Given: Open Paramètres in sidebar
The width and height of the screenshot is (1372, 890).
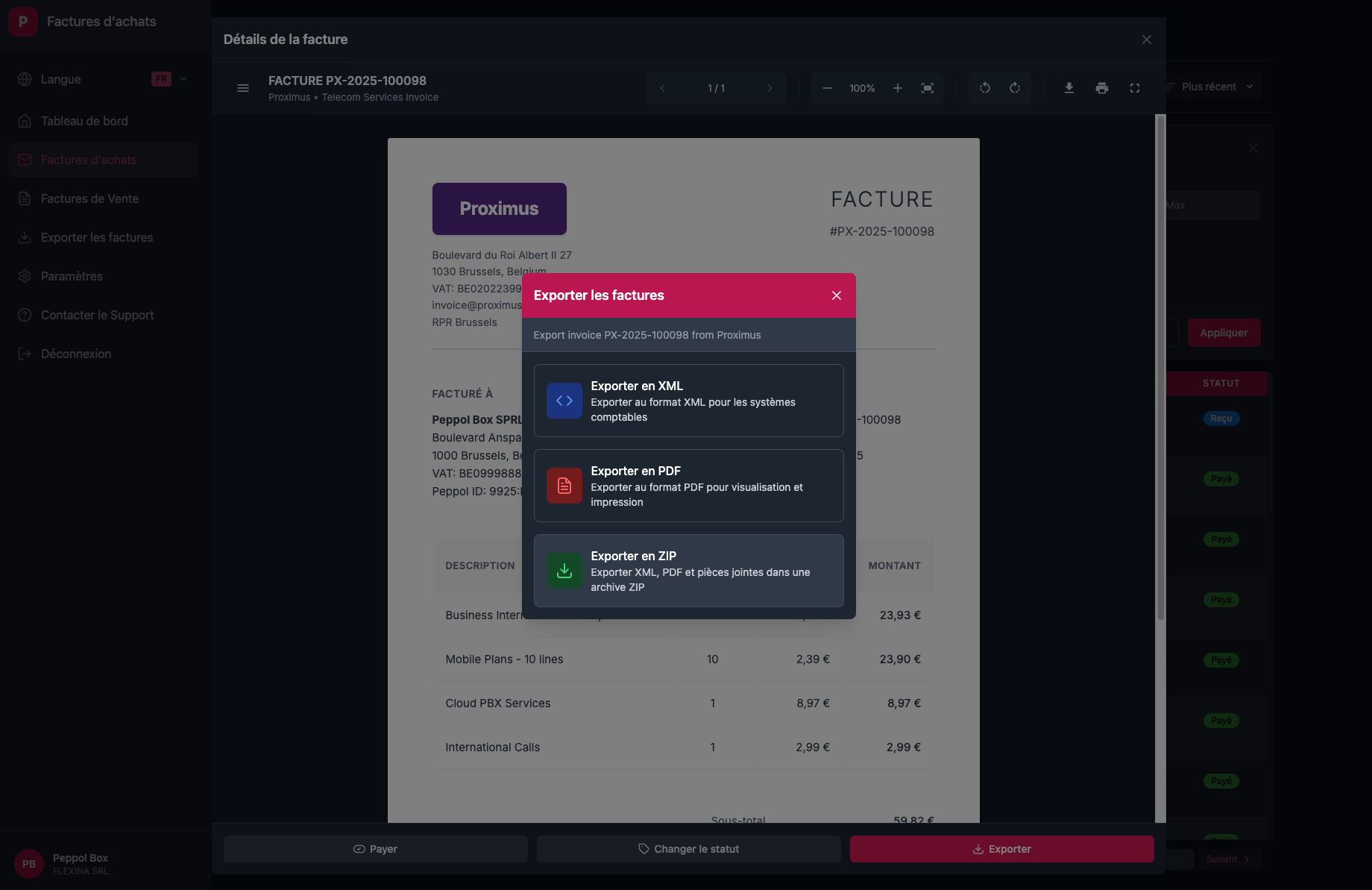Looking at the screenshot, I should click(x=104, y=276).
